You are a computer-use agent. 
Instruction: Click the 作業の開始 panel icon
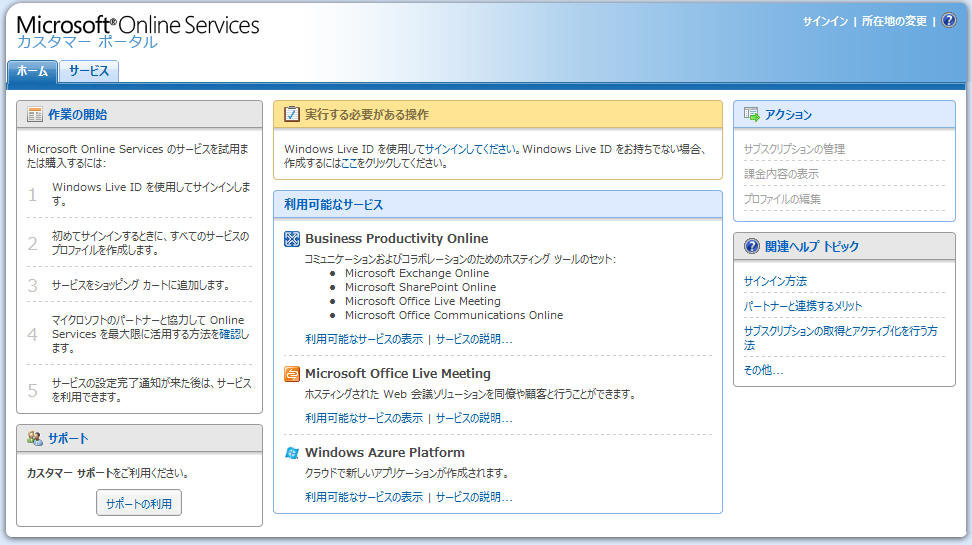click(x=35, y=115)
